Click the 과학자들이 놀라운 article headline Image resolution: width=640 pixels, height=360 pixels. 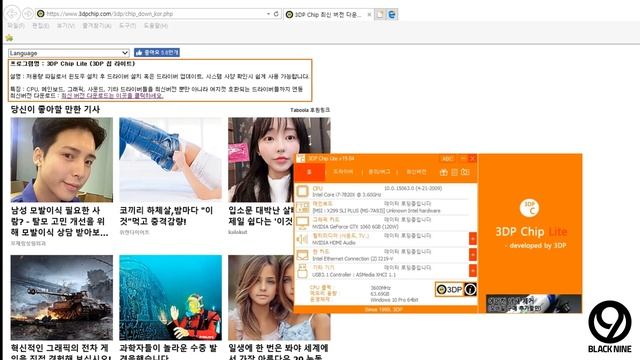tap(168, 352)
